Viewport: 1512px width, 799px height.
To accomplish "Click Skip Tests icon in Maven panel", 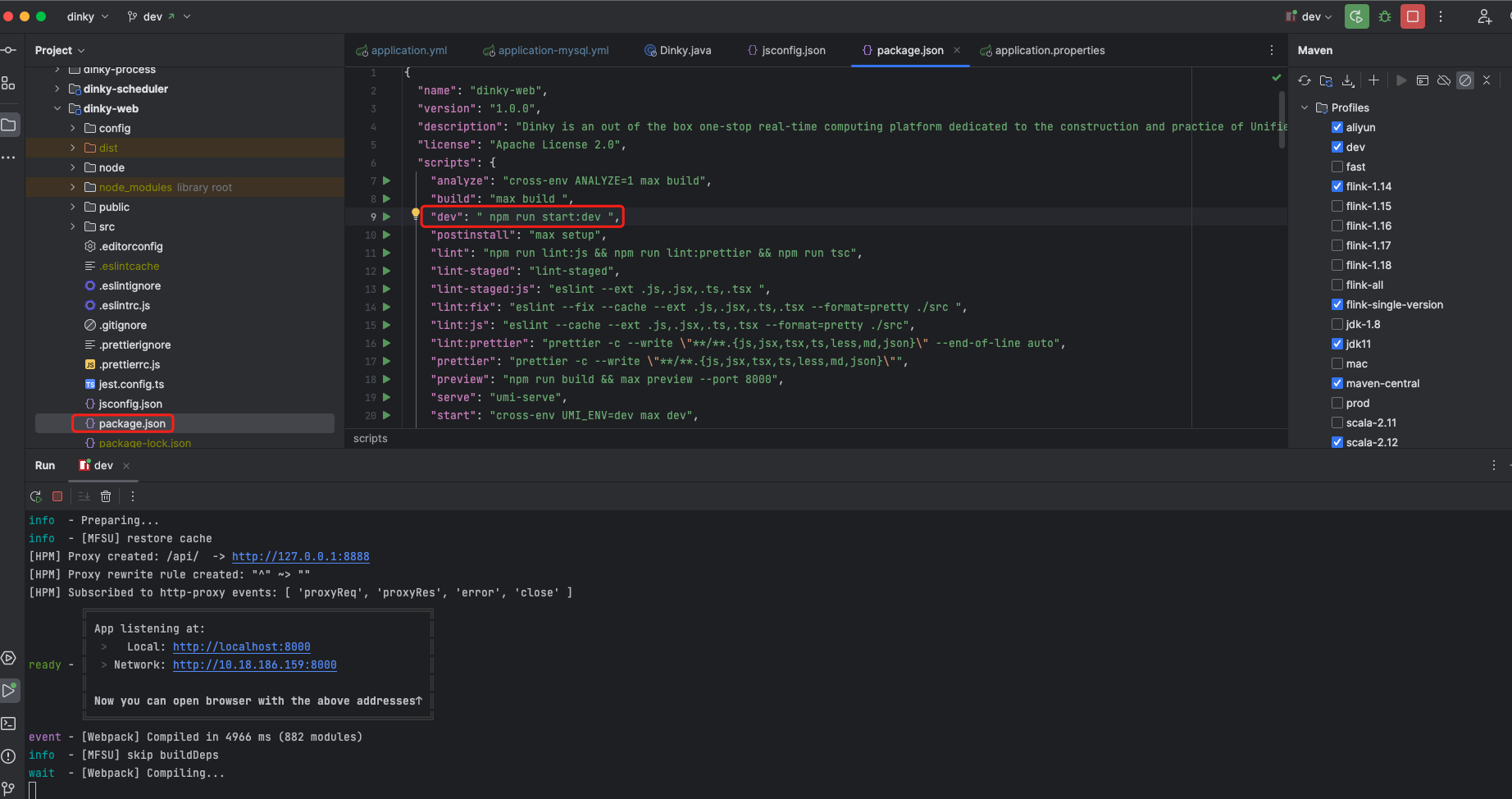I will (x=1465, y=80).
